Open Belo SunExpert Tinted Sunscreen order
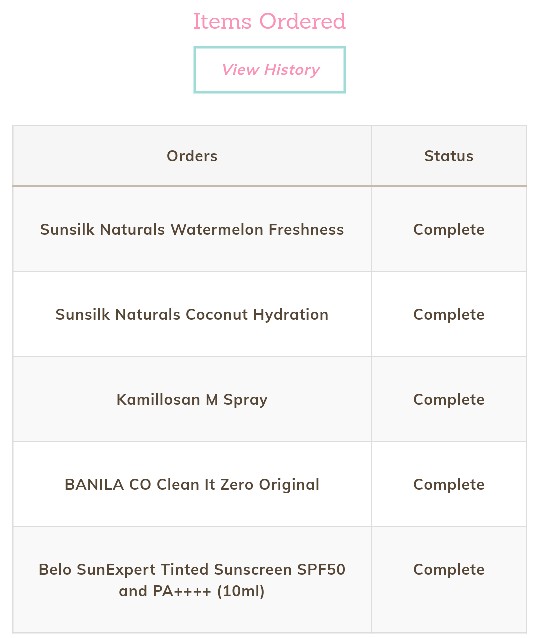The width and height of the screenshot is (540, 638). coord(192,580)
